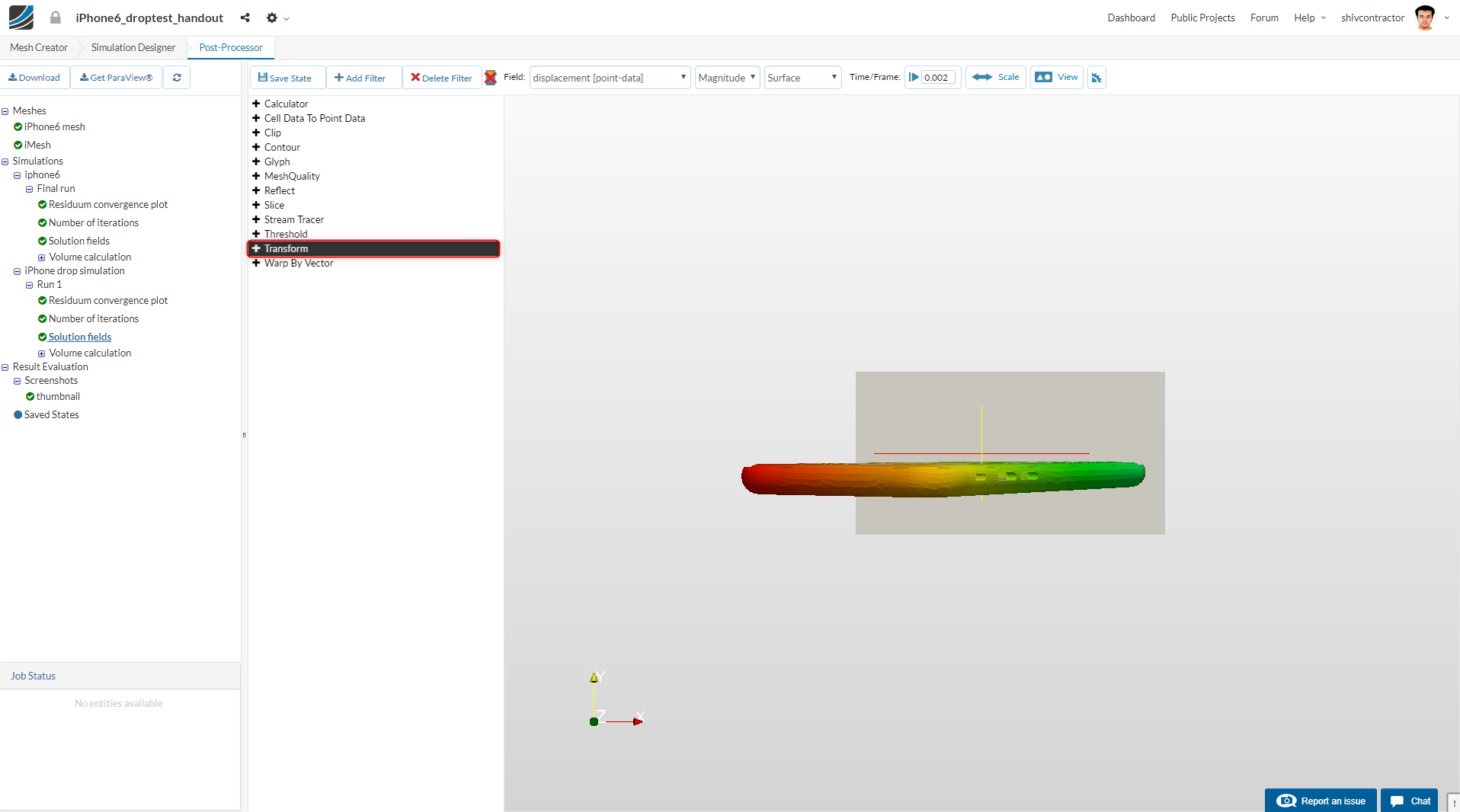
Task: Select the Stream Tracer filter
Action: 294,220
